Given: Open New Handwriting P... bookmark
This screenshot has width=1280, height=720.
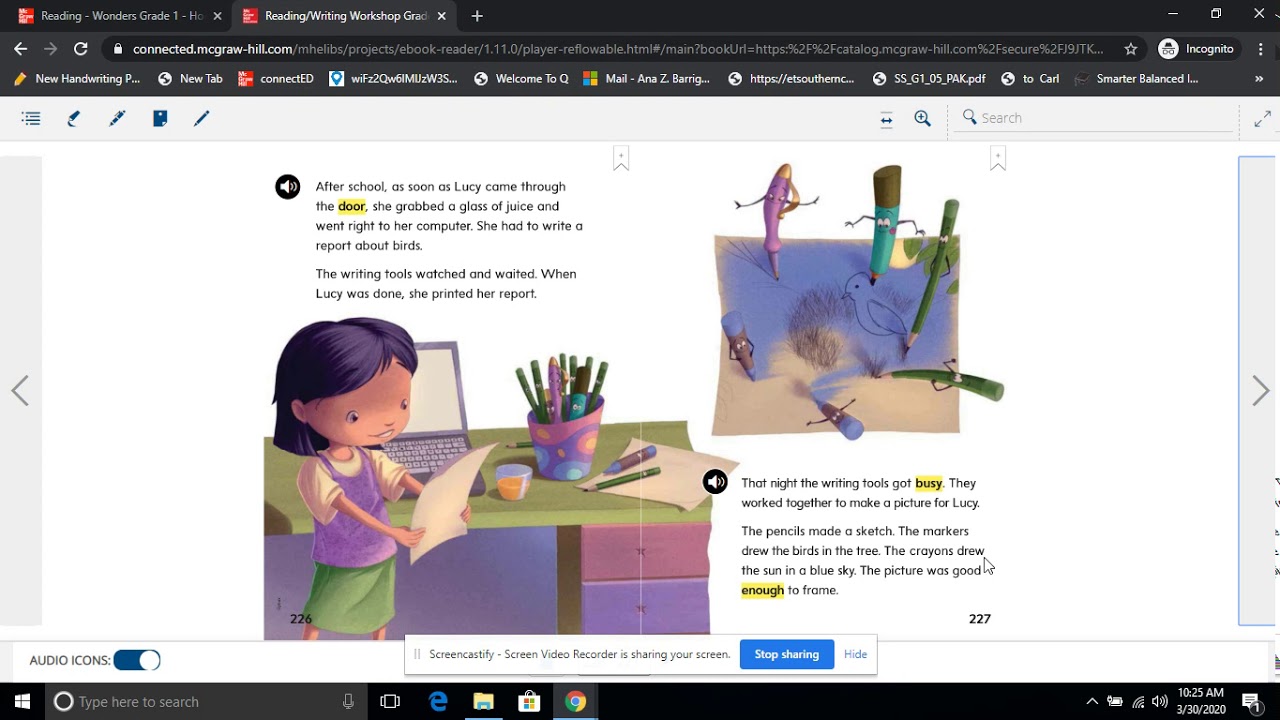Looking at the screenshot, I should point(76,78).
